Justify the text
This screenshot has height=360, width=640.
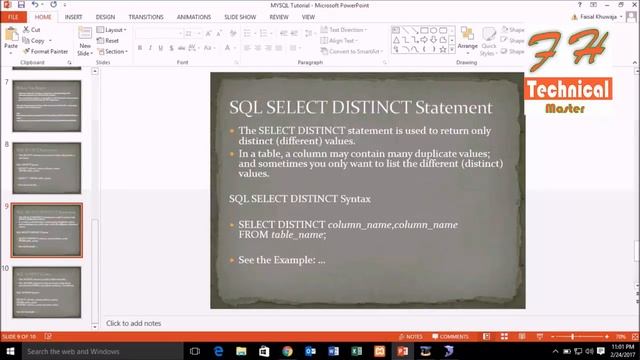click(279, 48)
